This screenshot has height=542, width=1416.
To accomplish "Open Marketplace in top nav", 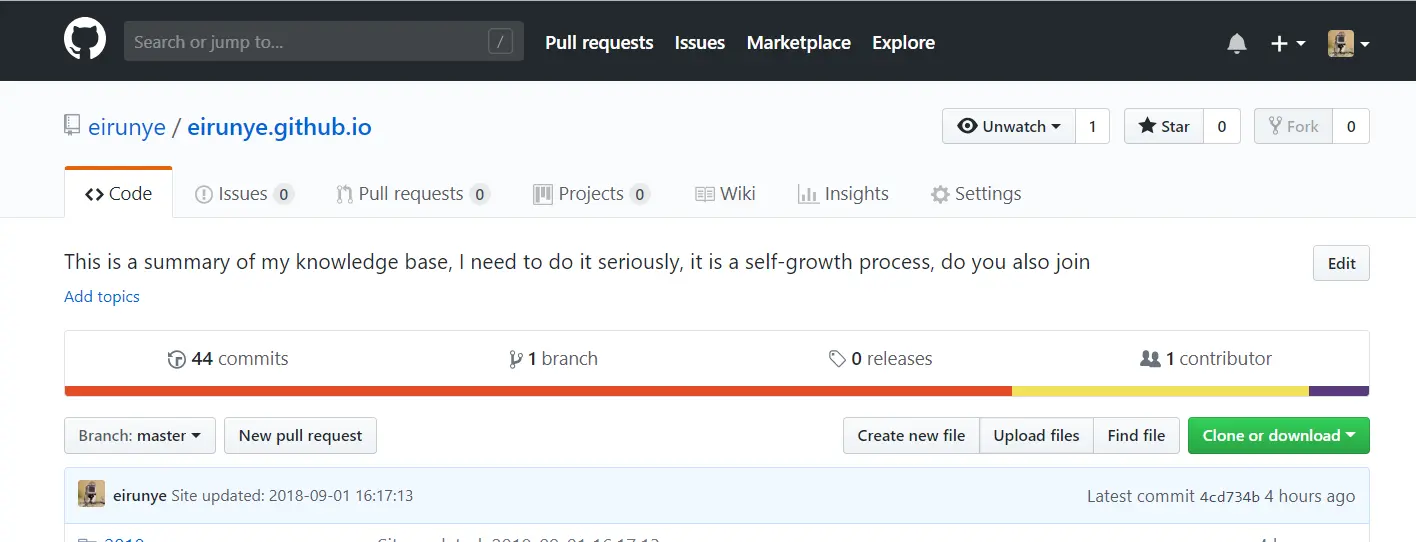I will [799, 43].
